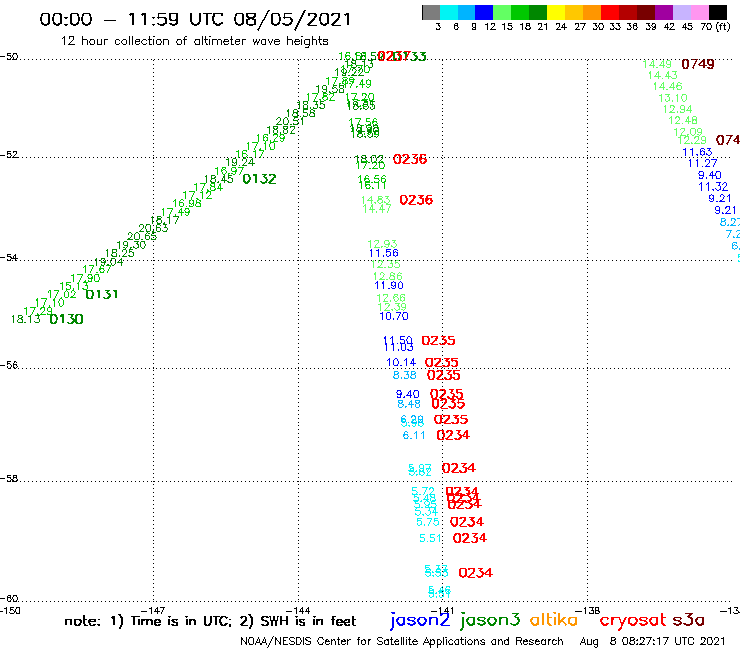
Task: Click the note about UTC time and SWH
Action: point(210,621)
